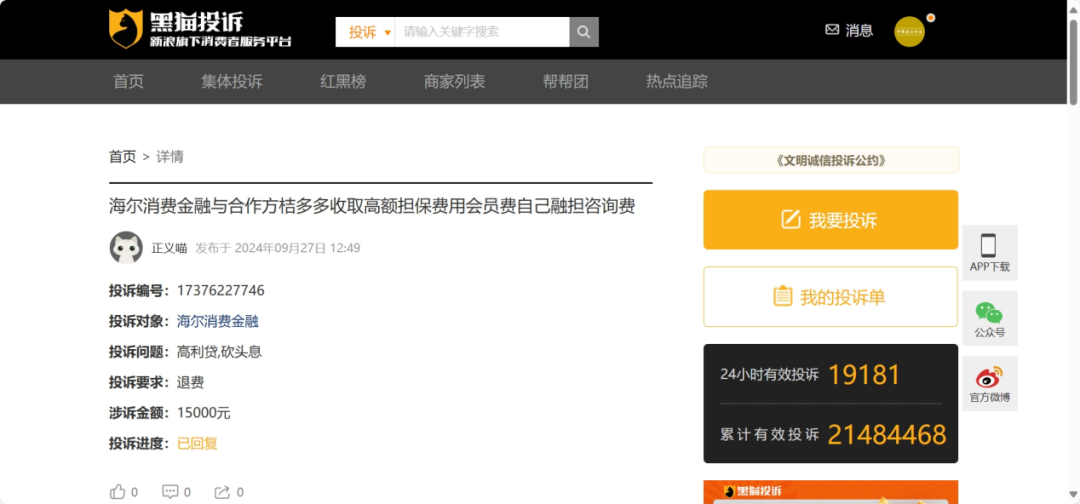Click 海尔消费金融 complaint target link
This screenshot has width=1080, height=504.
point(218,321)
